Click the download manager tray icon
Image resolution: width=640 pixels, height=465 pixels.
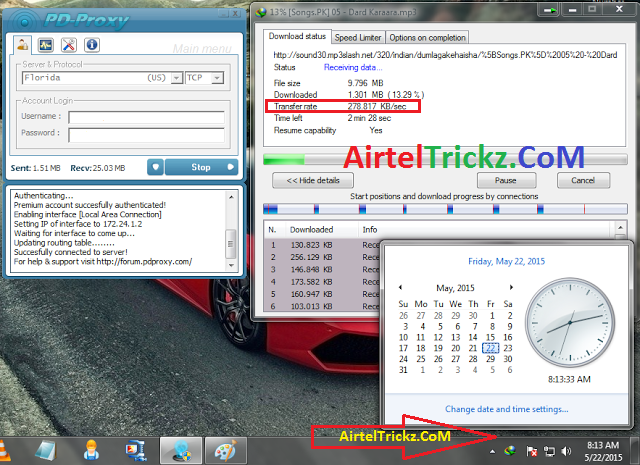pos(510,451)
